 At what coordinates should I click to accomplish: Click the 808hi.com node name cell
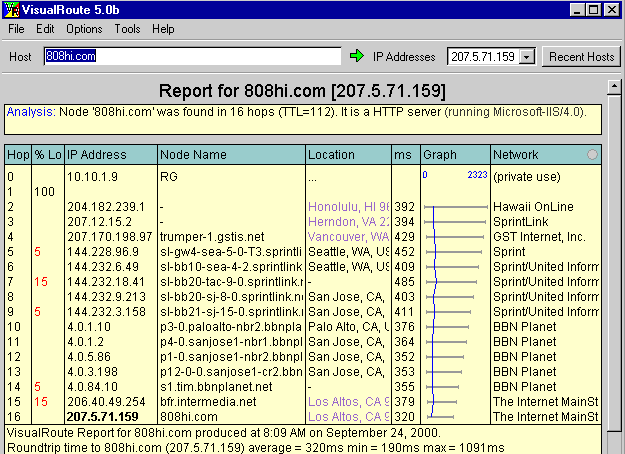(189, 417)
